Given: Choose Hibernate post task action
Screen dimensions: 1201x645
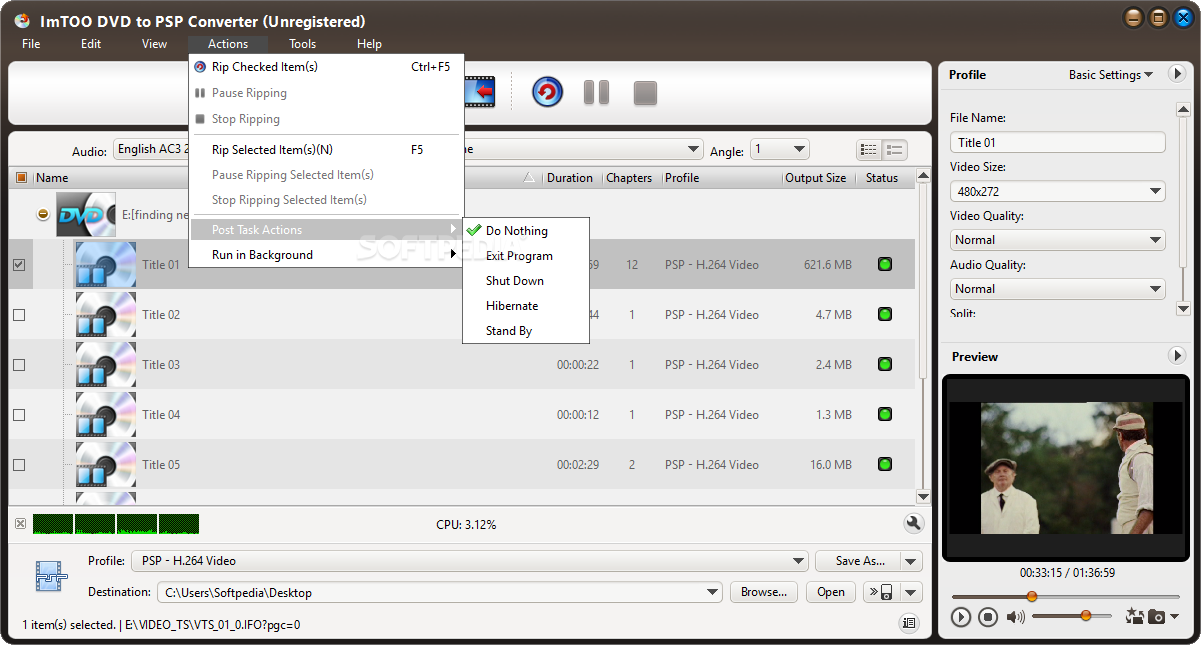Looking at the screenshot, I should tap(526, 306).
